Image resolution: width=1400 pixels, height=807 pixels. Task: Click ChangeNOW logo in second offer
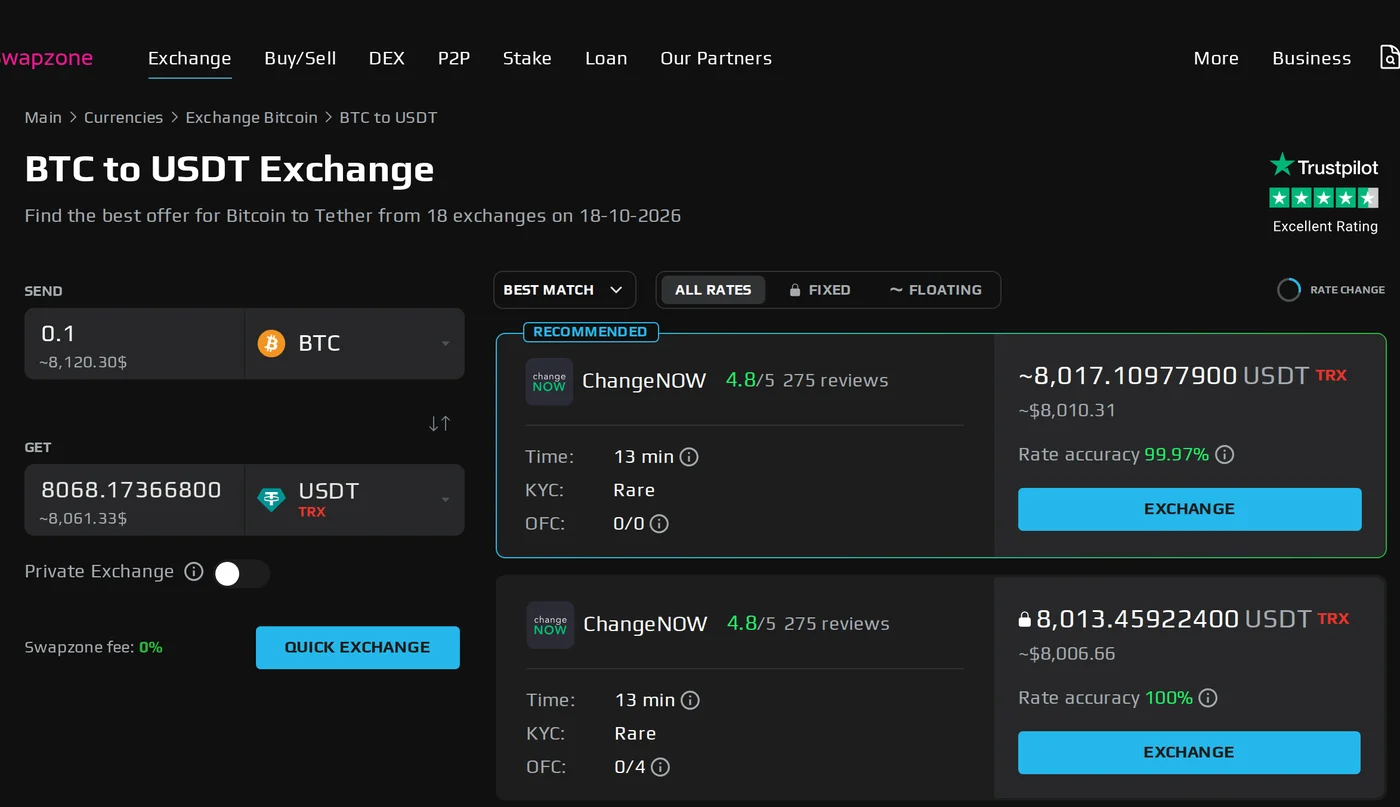click(x=550, y=625)
